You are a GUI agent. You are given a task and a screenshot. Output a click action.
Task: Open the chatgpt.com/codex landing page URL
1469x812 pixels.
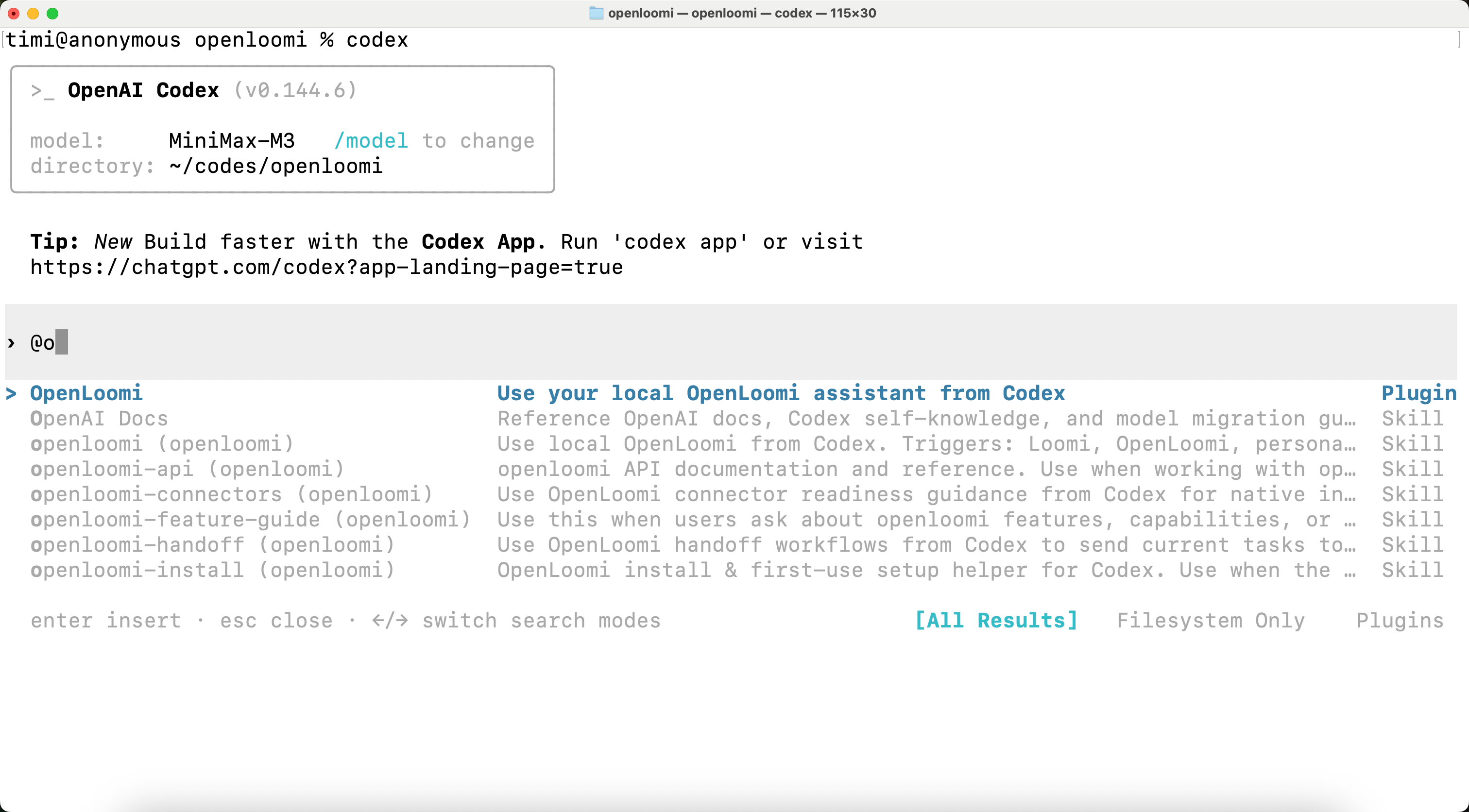click(327, 268)
